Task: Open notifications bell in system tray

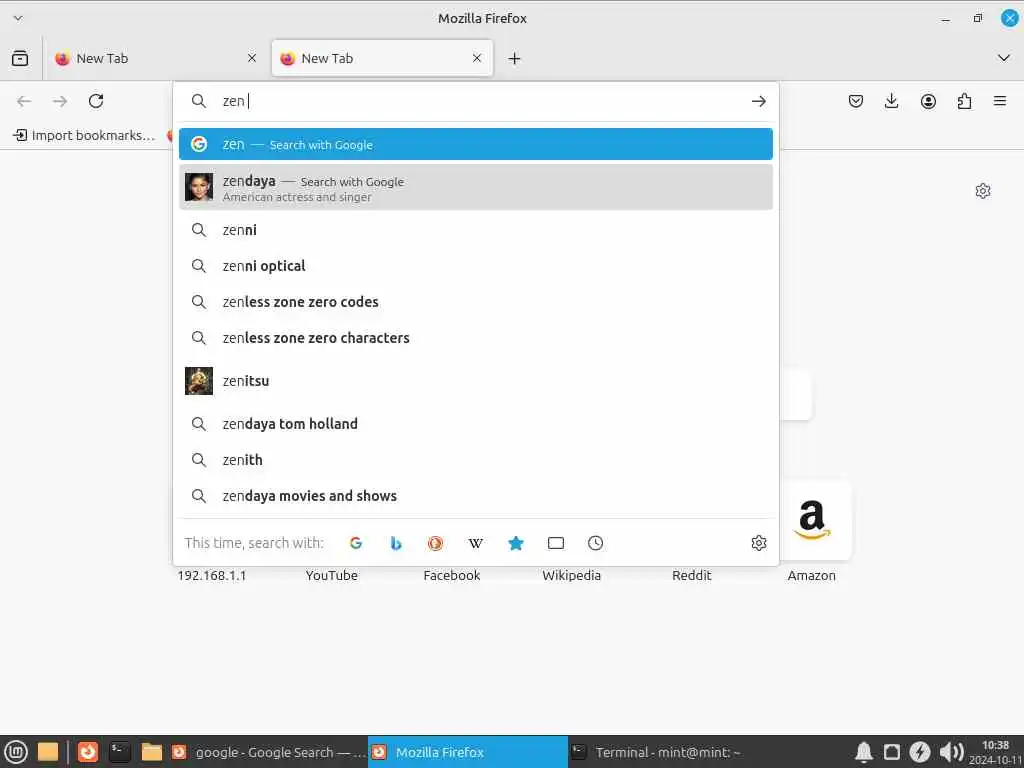Action: tap(863, 752)
